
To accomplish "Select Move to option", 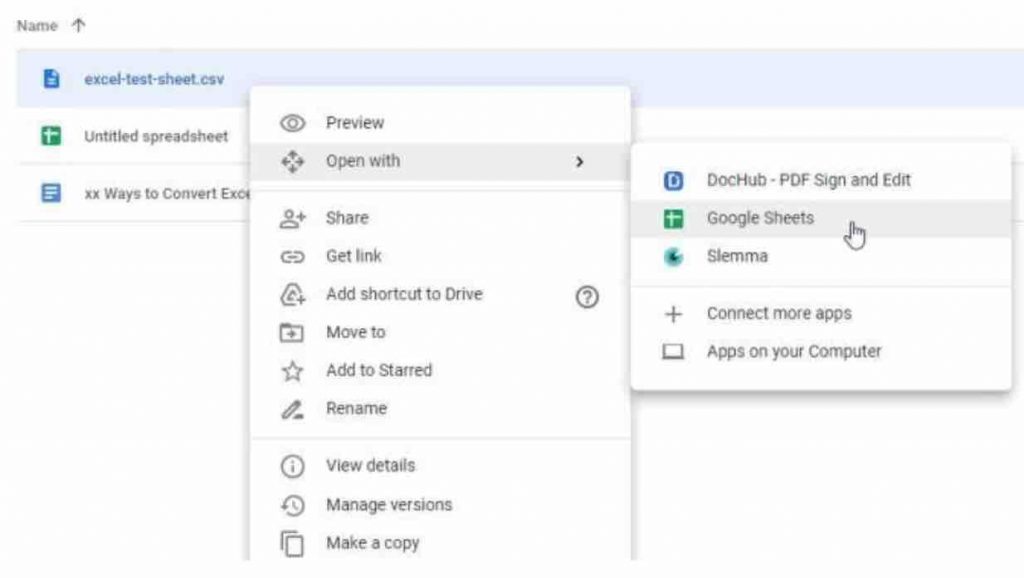I will point(355,332).
